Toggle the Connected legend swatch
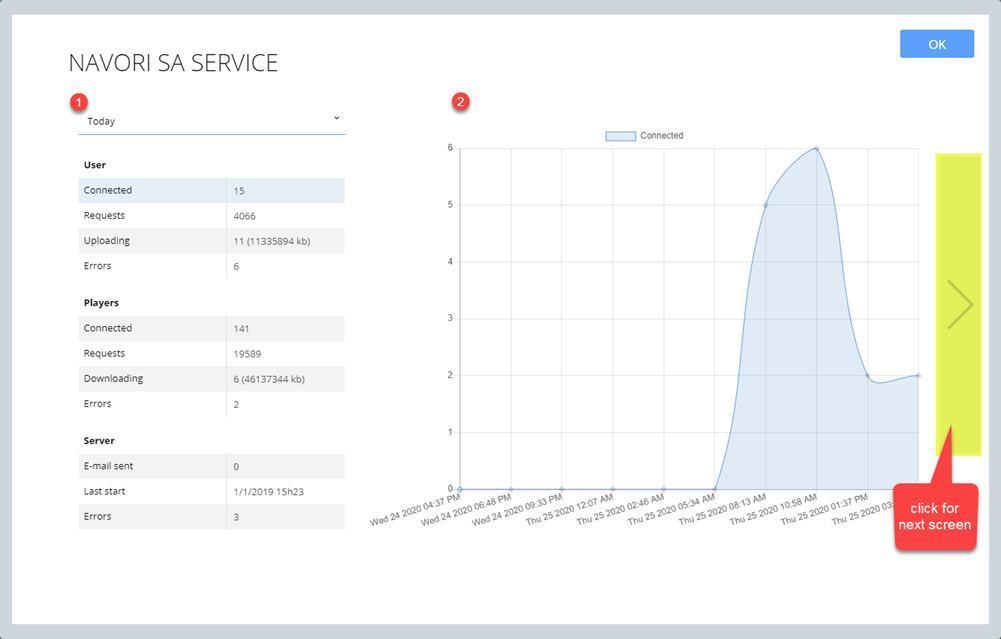This screenshot has width=1001, height=639. [621, 136]
